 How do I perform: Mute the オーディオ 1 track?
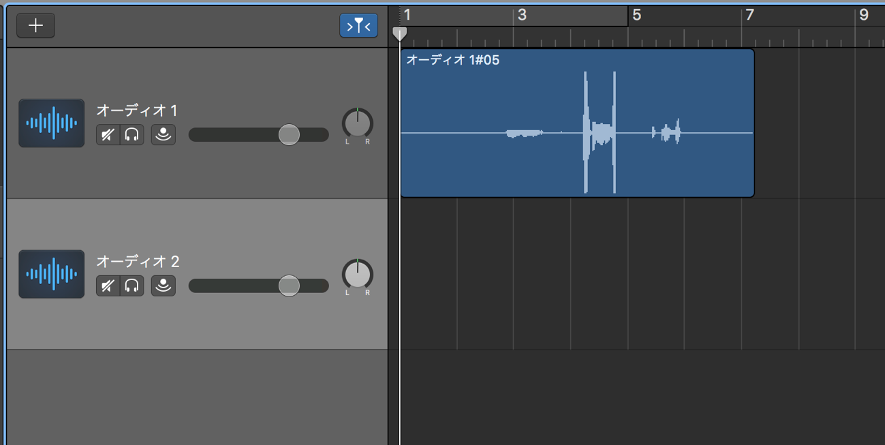(x=108, y=135)
